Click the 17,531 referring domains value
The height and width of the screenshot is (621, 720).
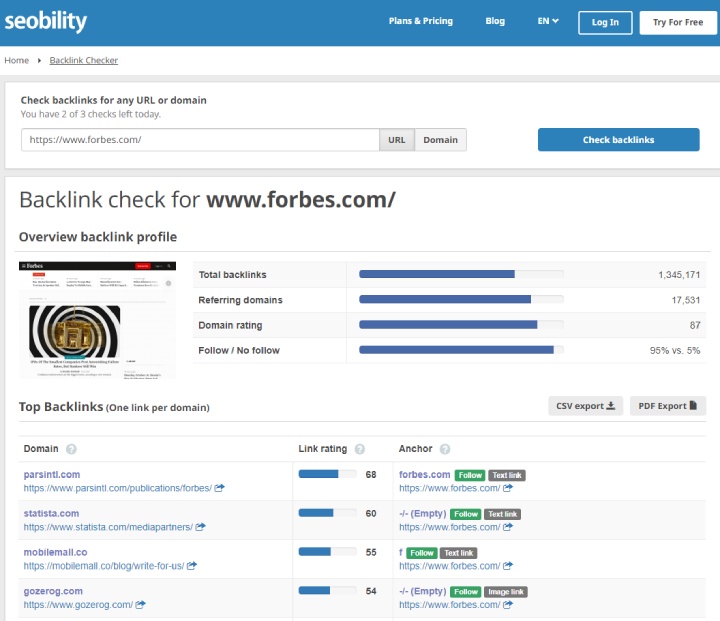(686, 300)
